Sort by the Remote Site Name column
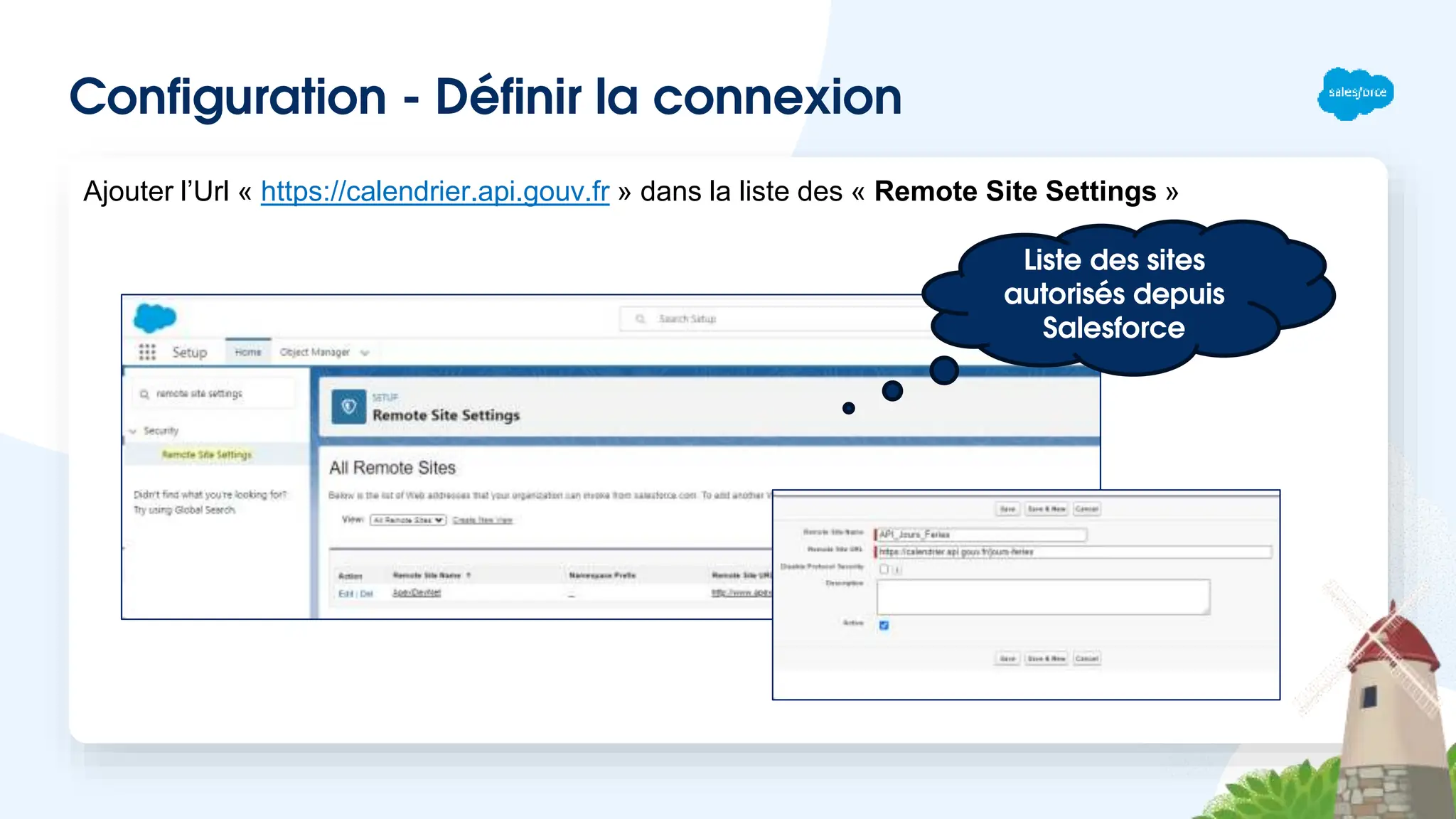1456x819 pixels. click(x=427, y=575)
